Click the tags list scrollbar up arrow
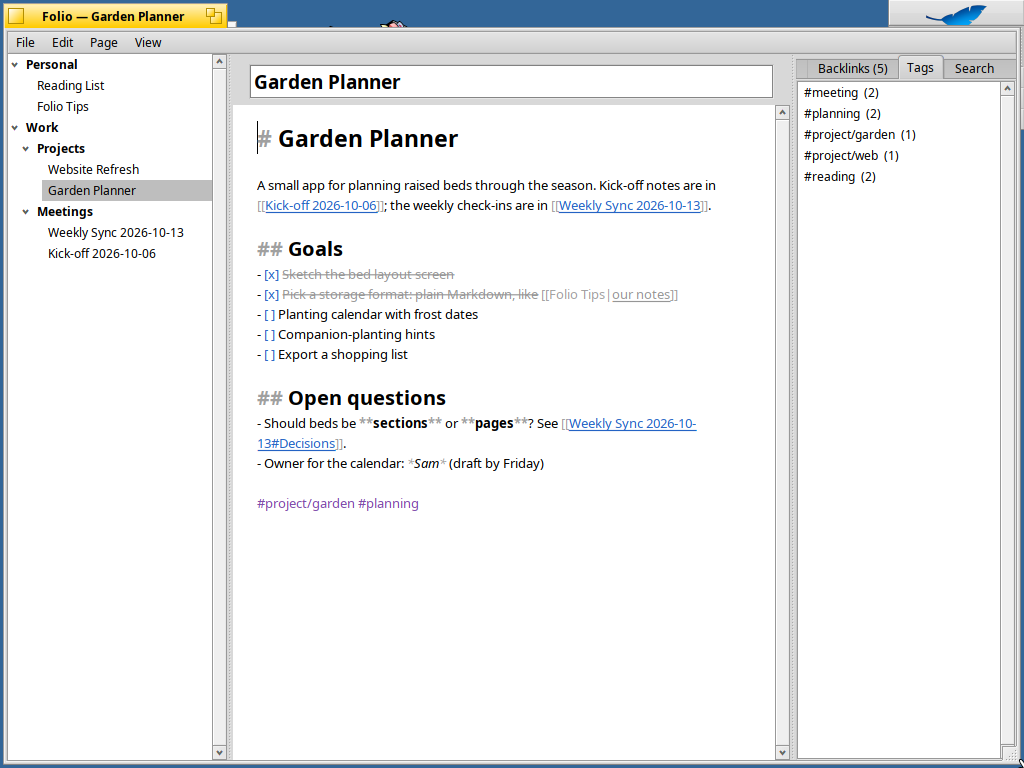1024x768 pixels. (1007, 89)
